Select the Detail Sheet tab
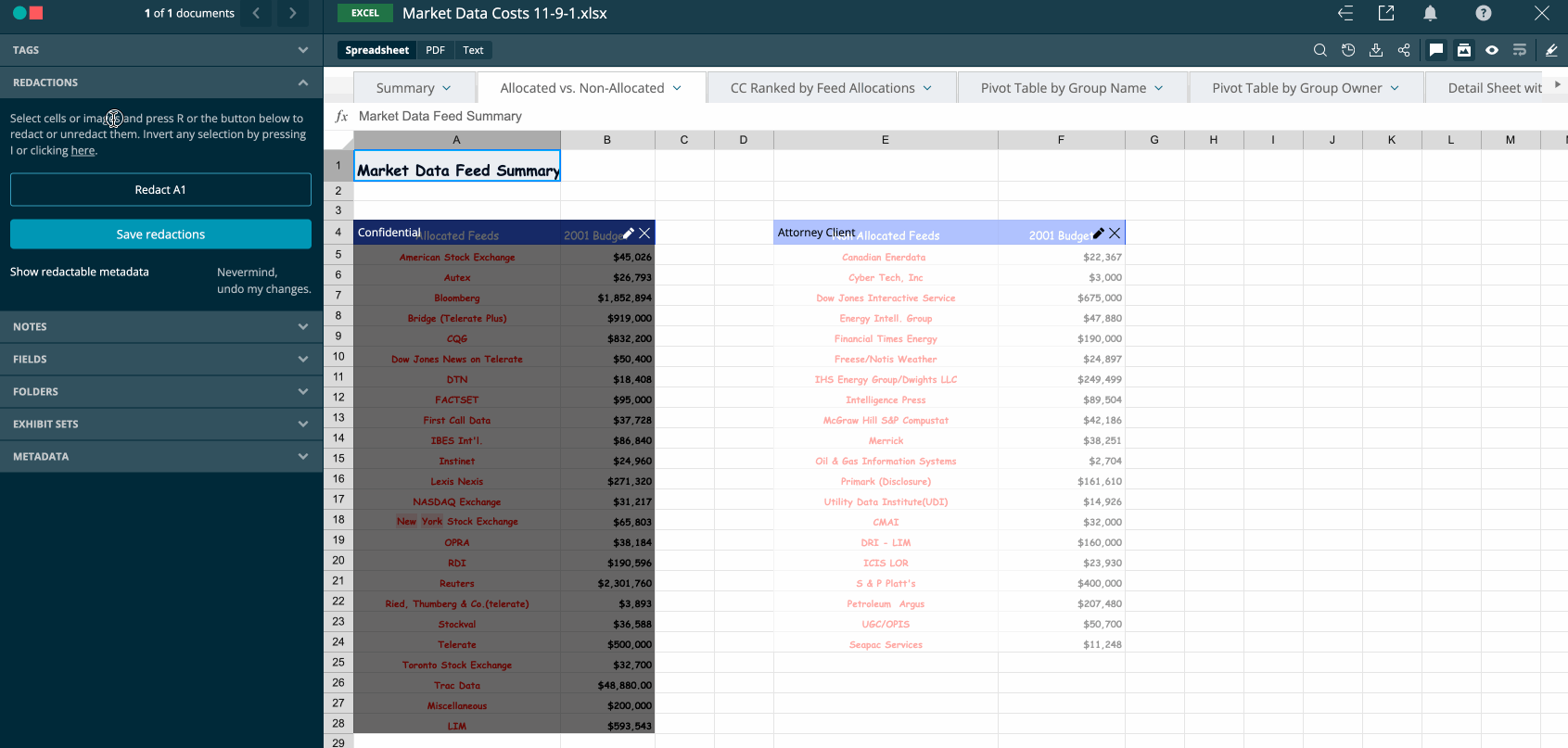 click(1495, 88)
